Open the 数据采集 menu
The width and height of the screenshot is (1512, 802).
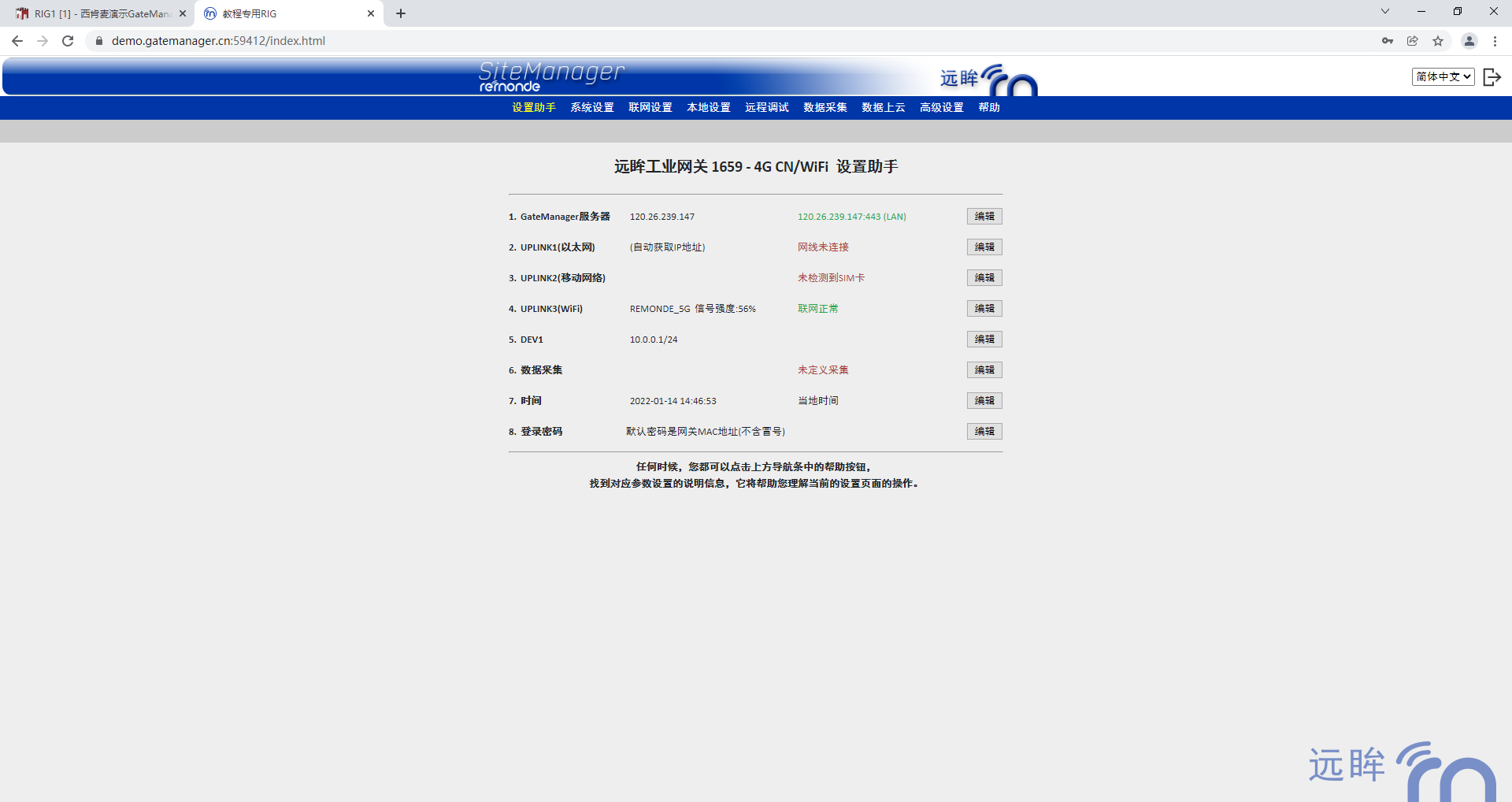point(825,108)
